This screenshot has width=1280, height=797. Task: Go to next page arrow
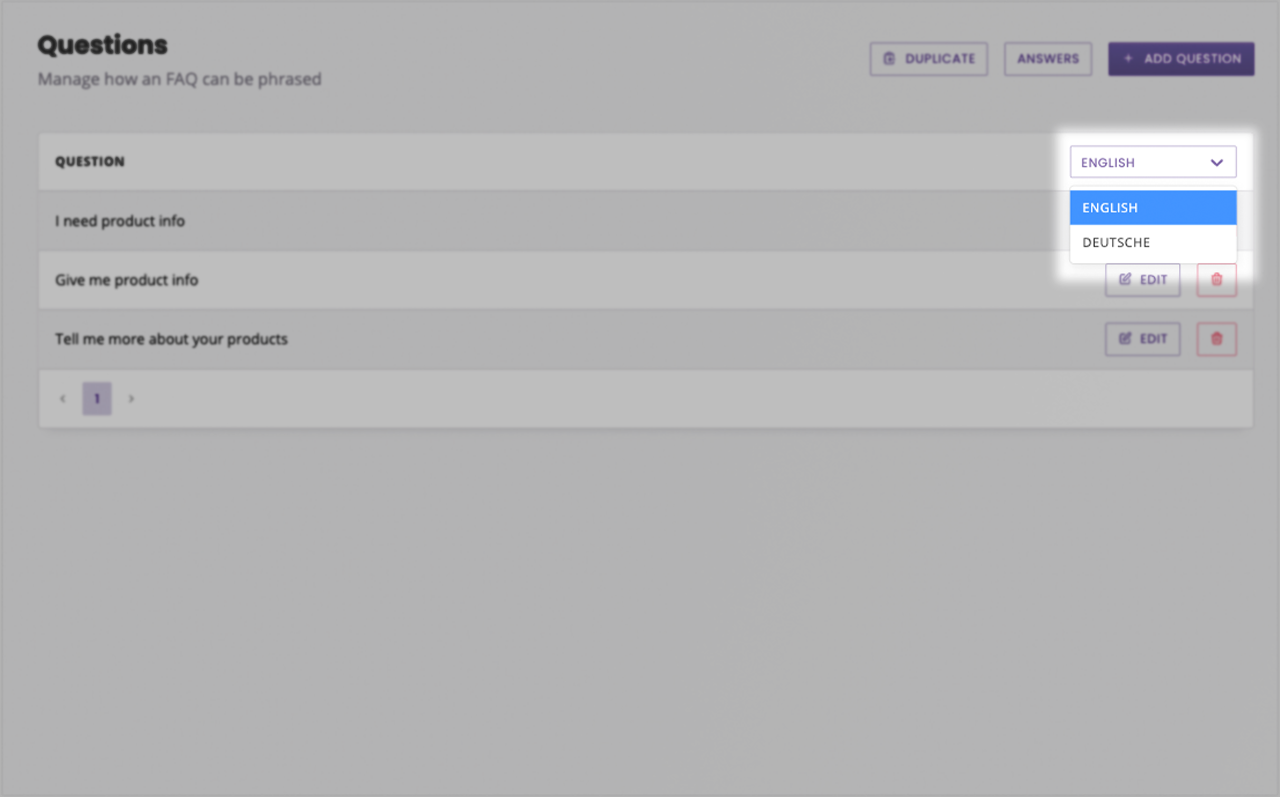click(x=131, y=399)
